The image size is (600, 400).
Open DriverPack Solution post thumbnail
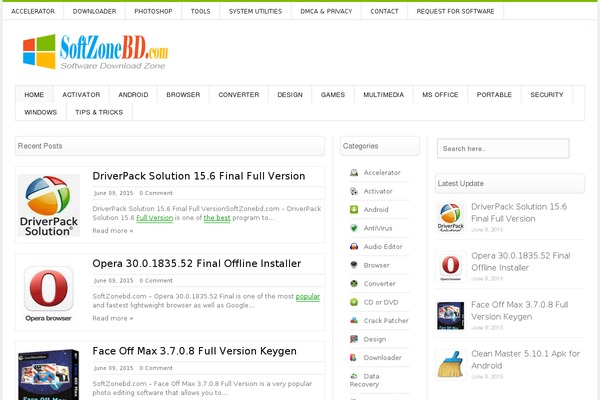click(49, 205)
